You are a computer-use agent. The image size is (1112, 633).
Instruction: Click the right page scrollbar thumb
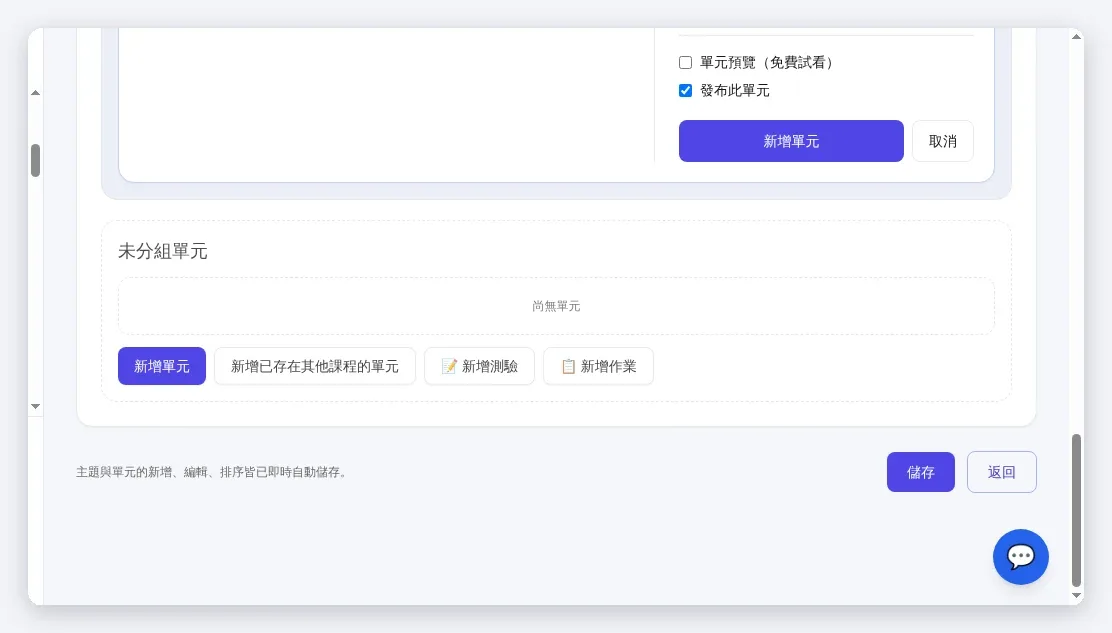1077,510
